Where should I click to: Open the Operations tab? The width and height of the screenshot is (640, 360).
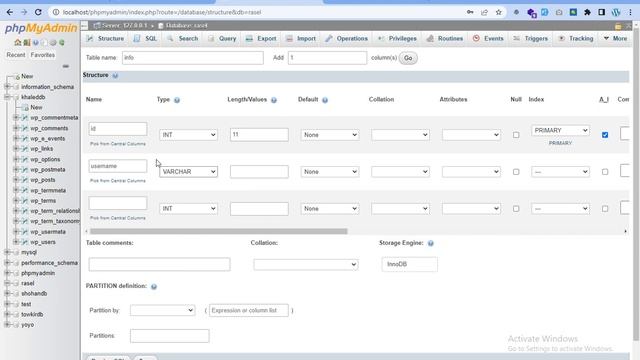pos(347,38)
